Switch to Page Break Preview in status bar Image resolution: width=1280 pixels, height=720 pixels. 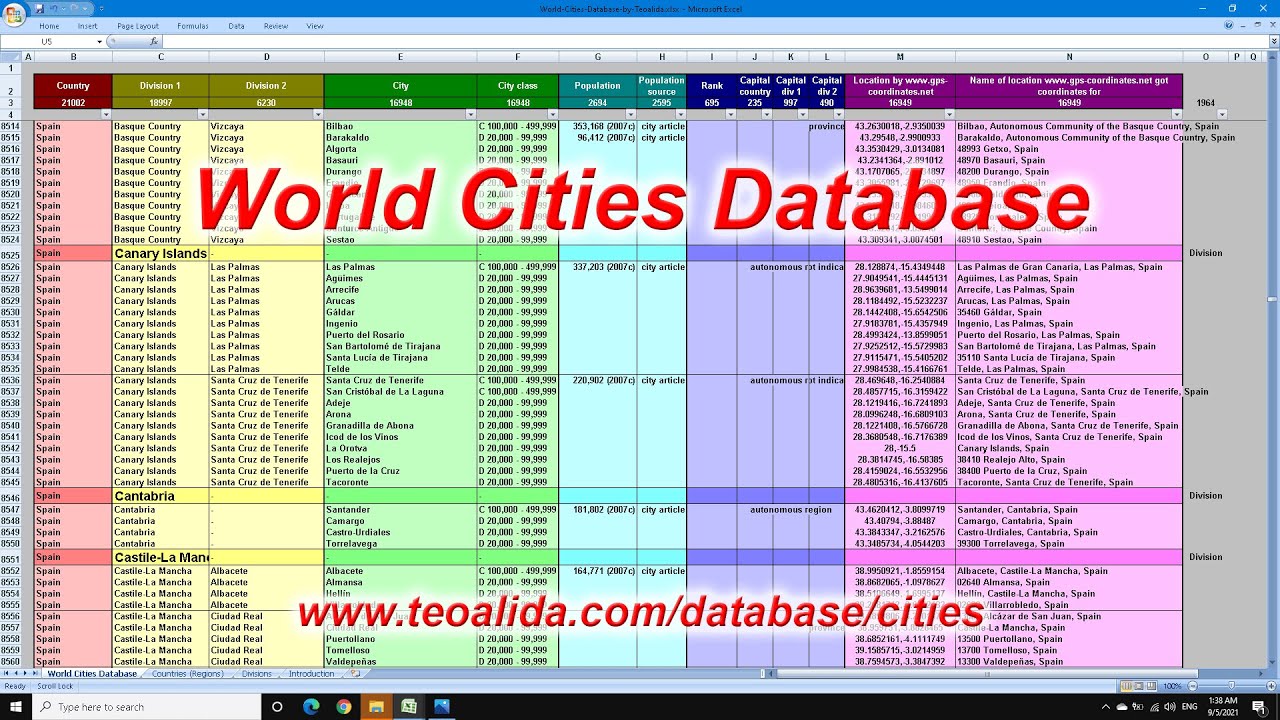[1152, 686]
